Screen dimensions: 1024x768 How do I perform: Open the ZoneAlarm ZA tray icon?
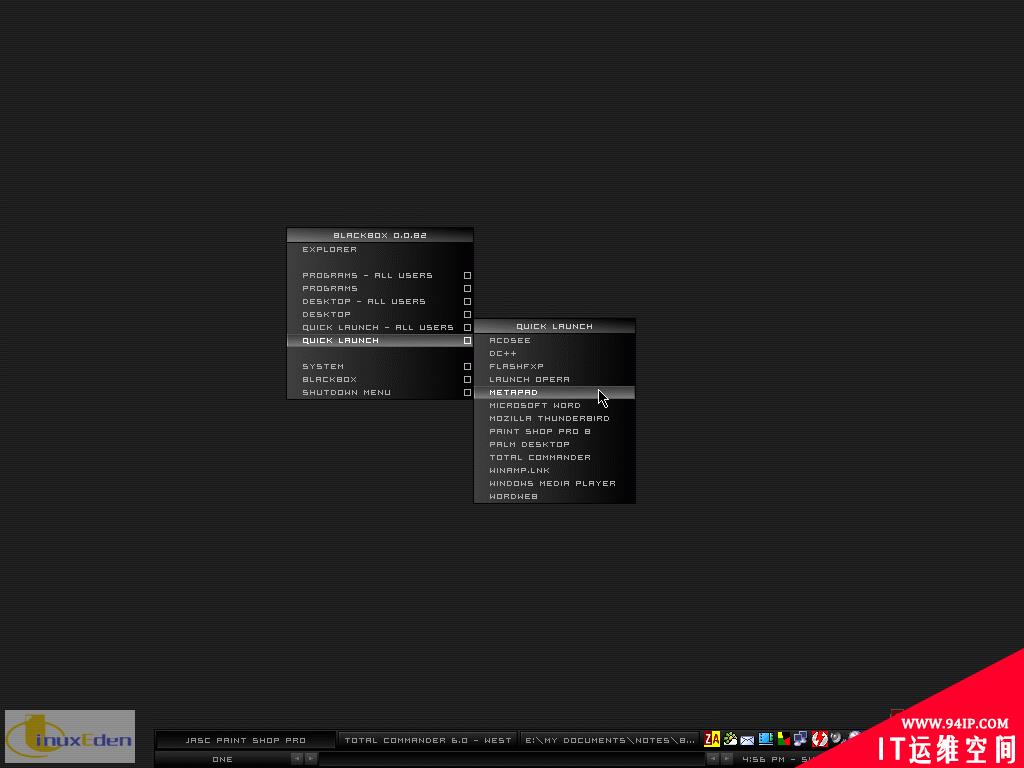(x=712, y=739)
